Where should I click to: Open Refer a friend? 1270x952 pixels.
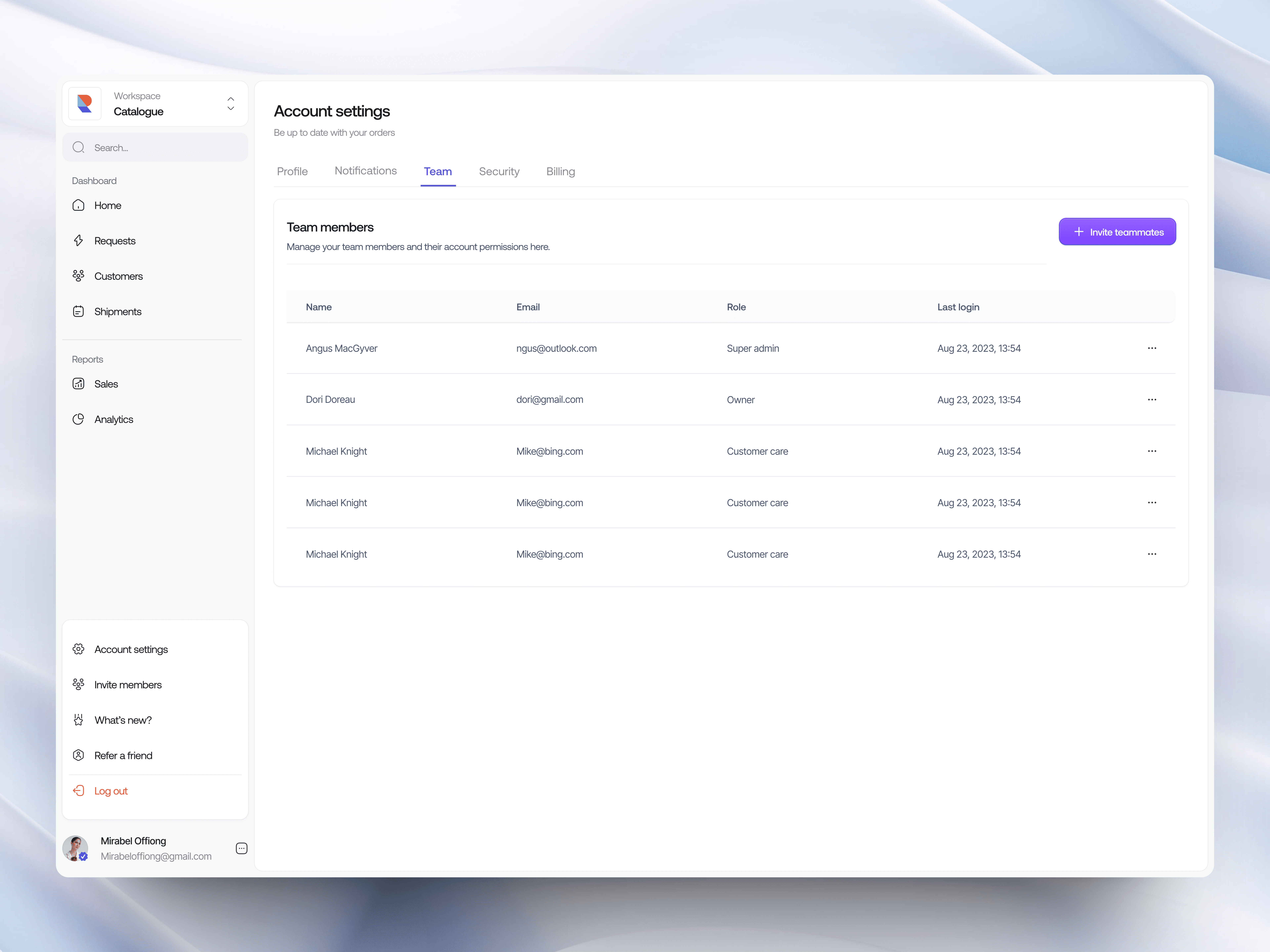123,756
